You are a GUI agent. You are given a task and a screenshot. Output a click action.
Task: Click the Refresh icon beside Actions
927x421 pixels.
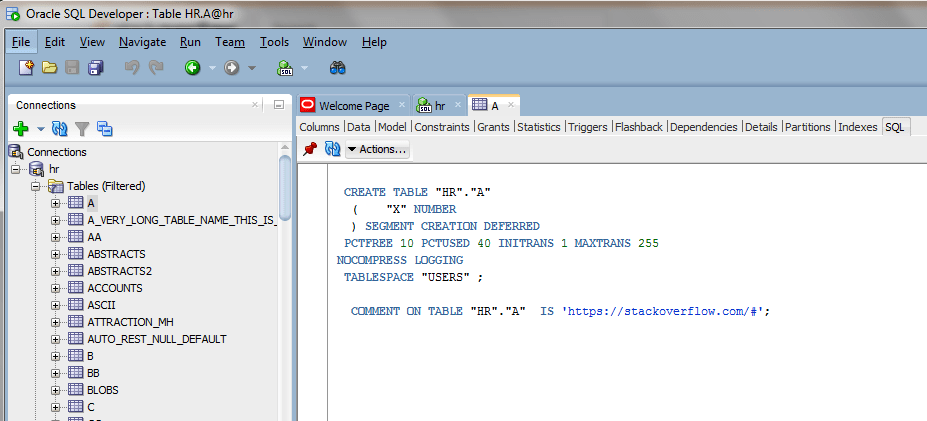tap(332, 149)
